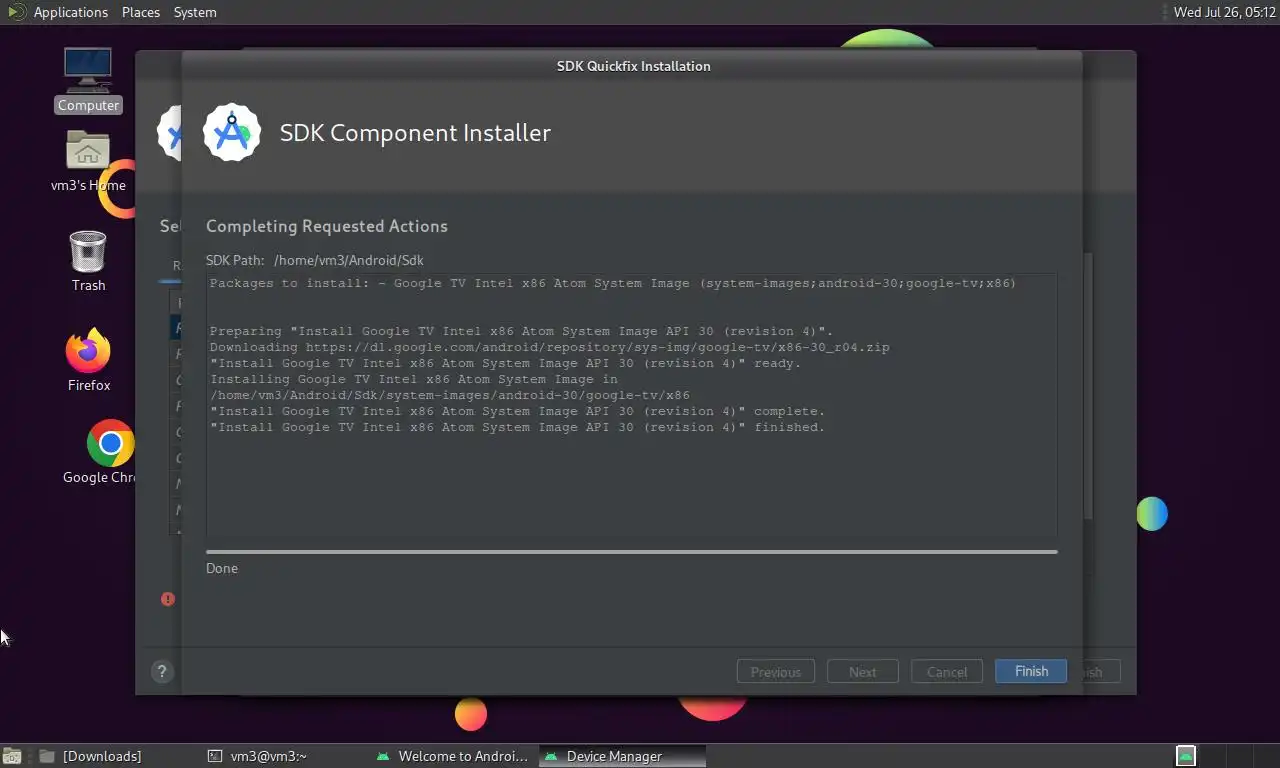Click the Cancel button in SDK installer
The width and height of the screenshot is (1280, 768).
point(947,671)
